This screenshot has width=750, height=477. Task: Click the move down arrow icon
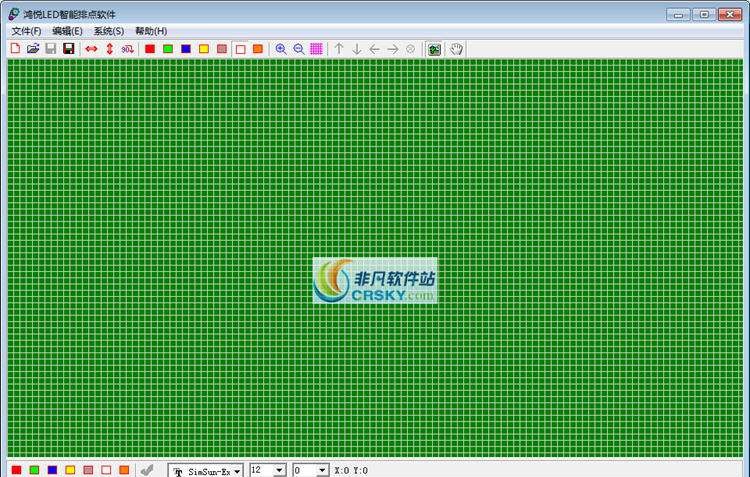click(357, 49)
